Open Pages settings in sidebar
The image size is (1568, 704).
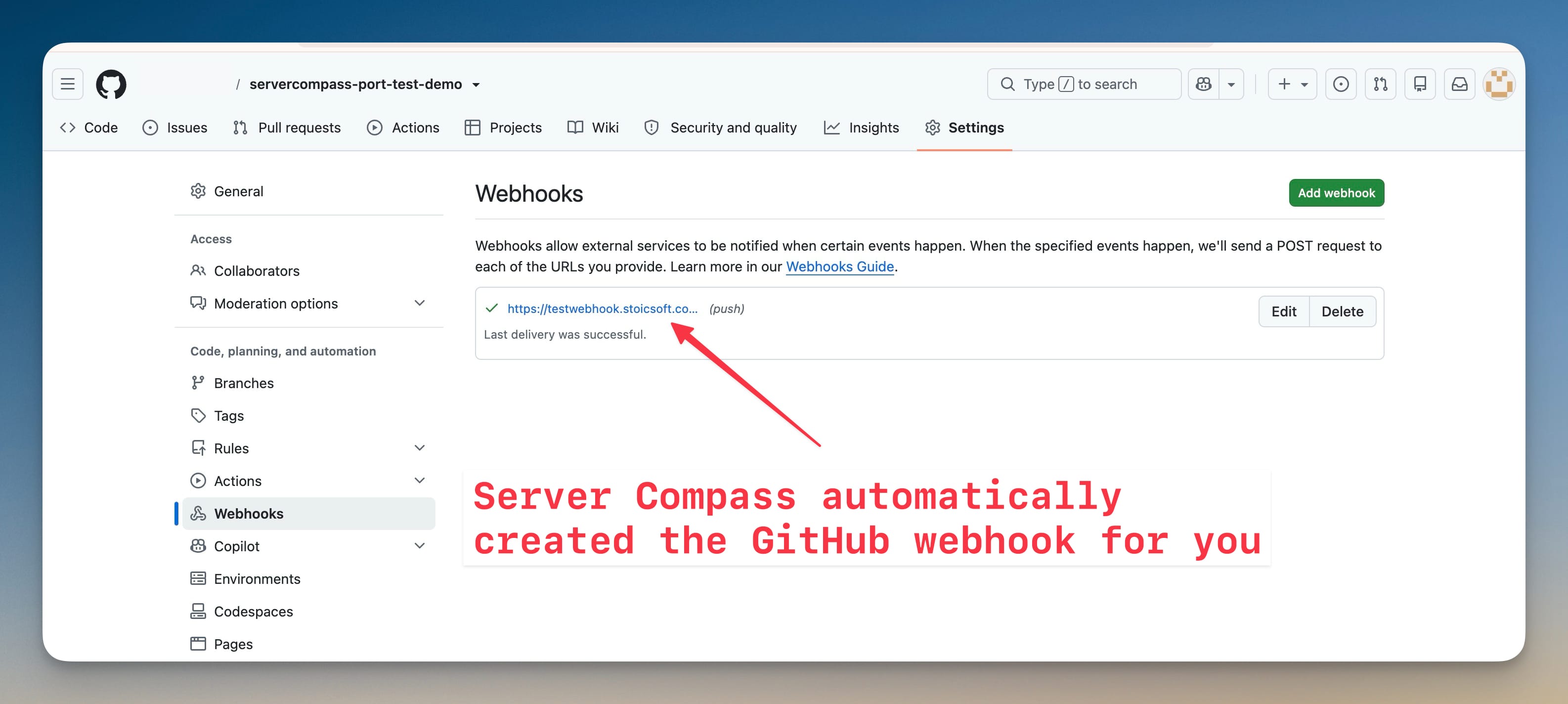point(308,644)
